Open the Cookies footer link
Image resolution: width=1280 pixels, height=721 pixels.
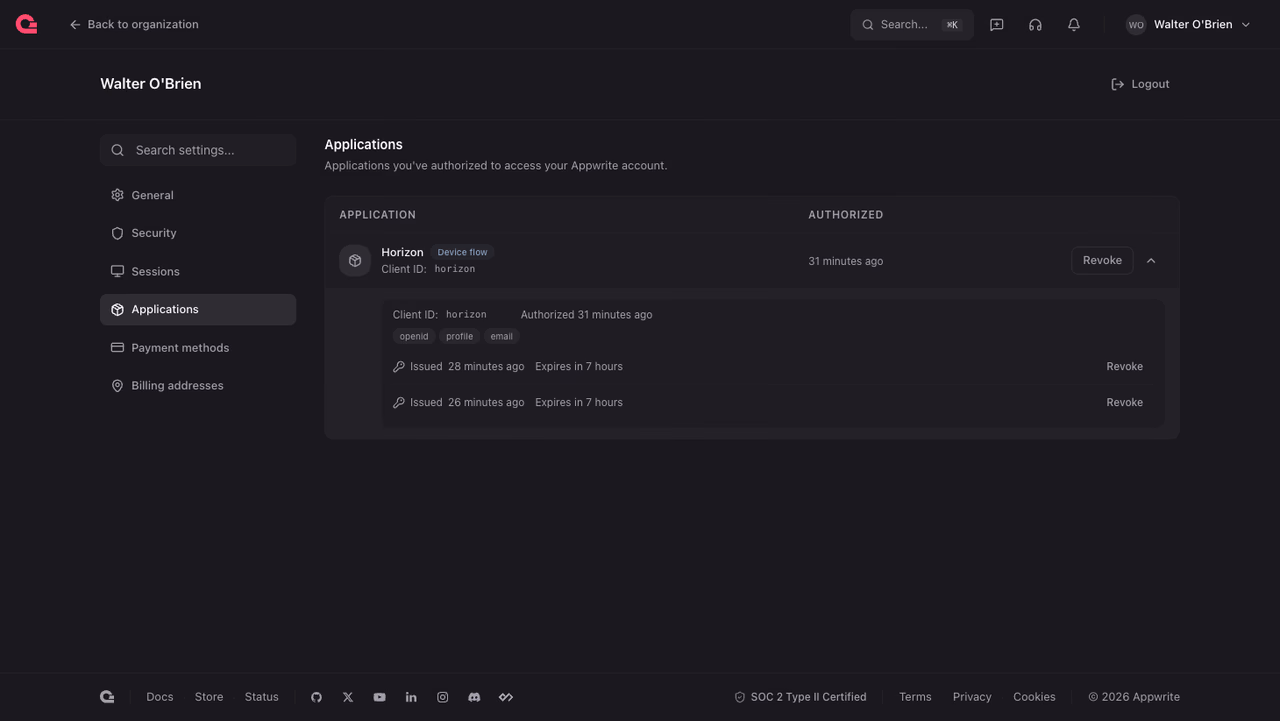point(1034,697)
